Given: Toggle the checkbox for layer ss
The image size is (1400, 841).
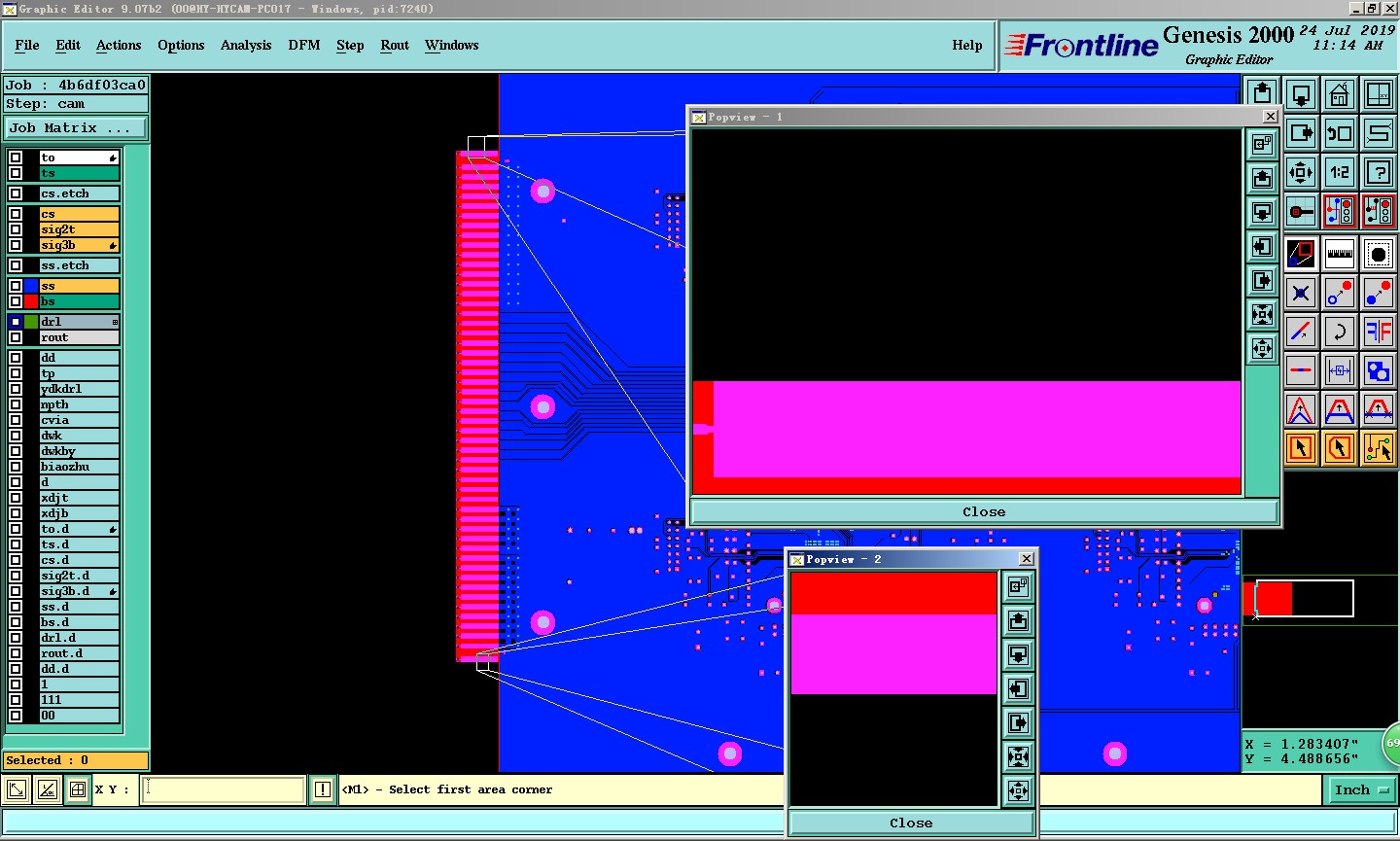Looking at the screenshot, I should pos(16,286).
